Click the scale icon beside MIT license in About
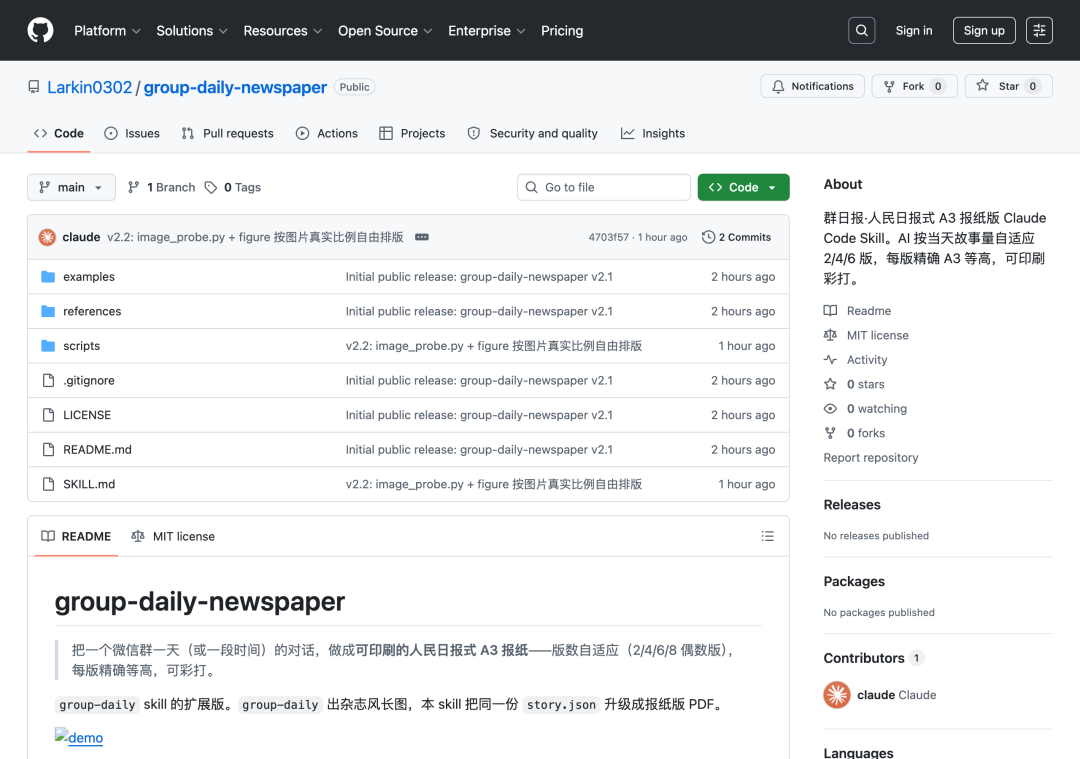This screenshot has width=1080, height=759. tap(830, 335)
